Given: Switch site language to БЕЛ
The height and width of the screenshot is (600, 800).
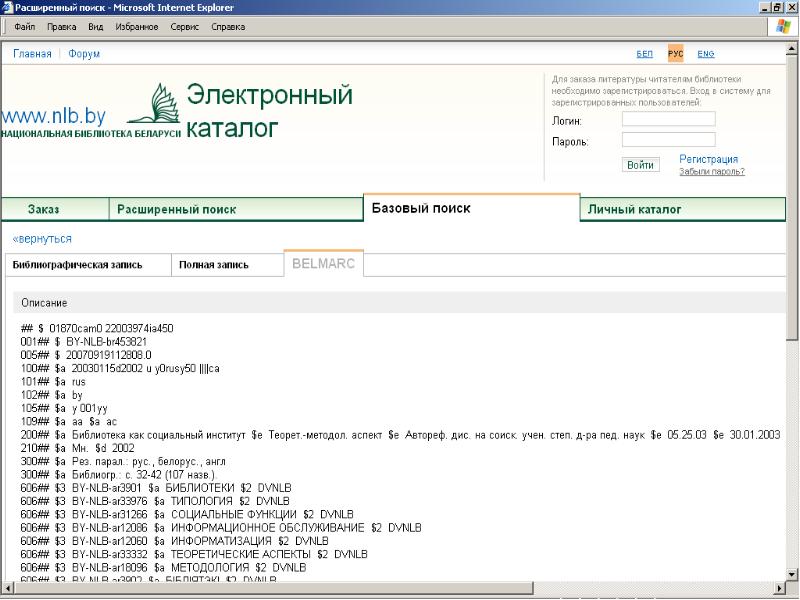Looking at the screenshot, I should tap(645, 54).
